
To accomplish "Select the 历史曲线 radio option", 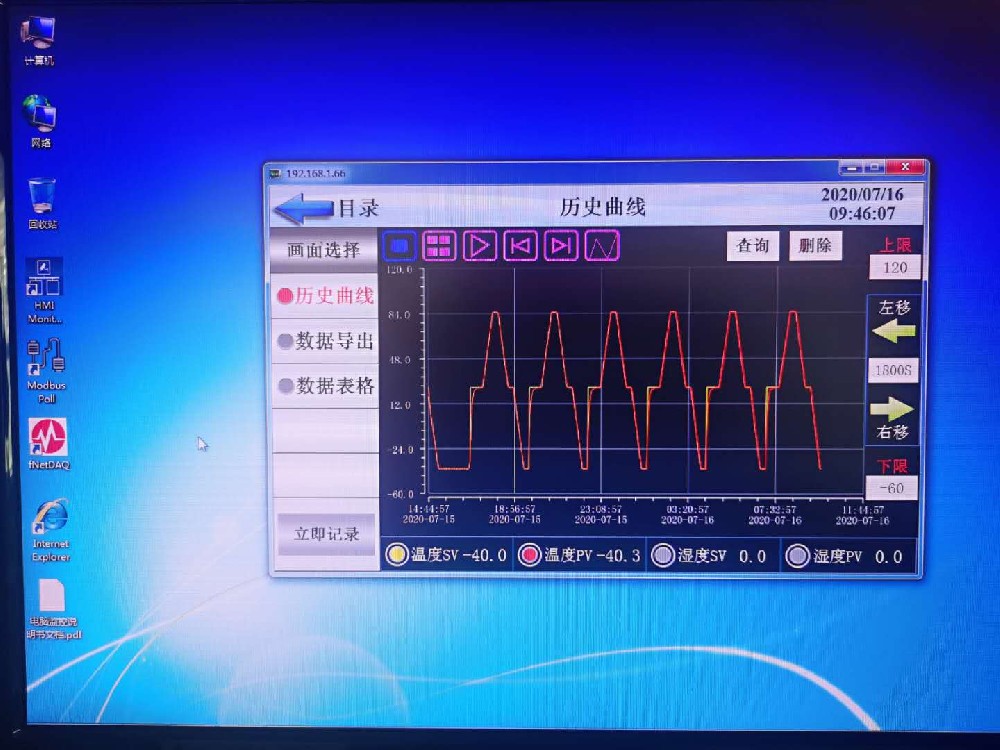I will coord(285,296).
